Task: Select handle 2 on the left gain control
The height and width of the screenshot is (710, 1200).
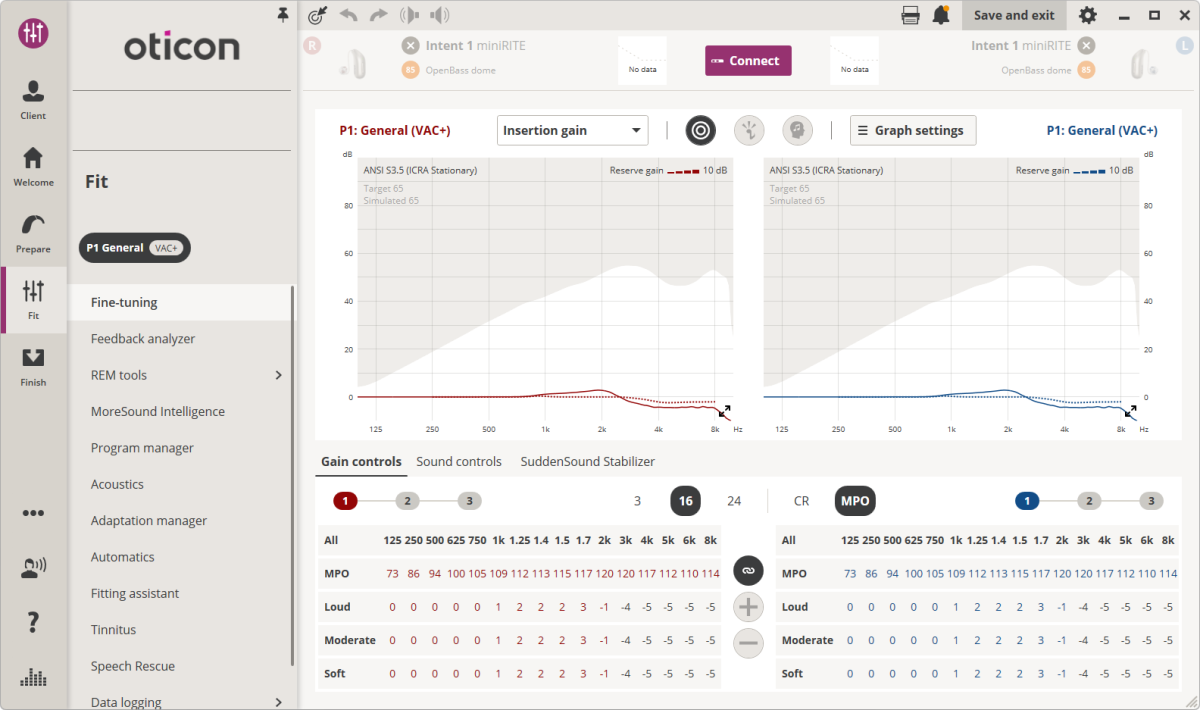Action: pyautogui.click(x=407, y=500)
